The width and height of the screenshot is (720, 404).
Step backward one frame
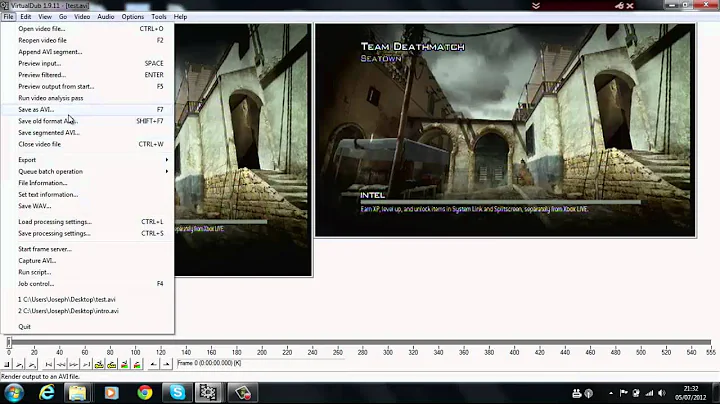(61, 365)
